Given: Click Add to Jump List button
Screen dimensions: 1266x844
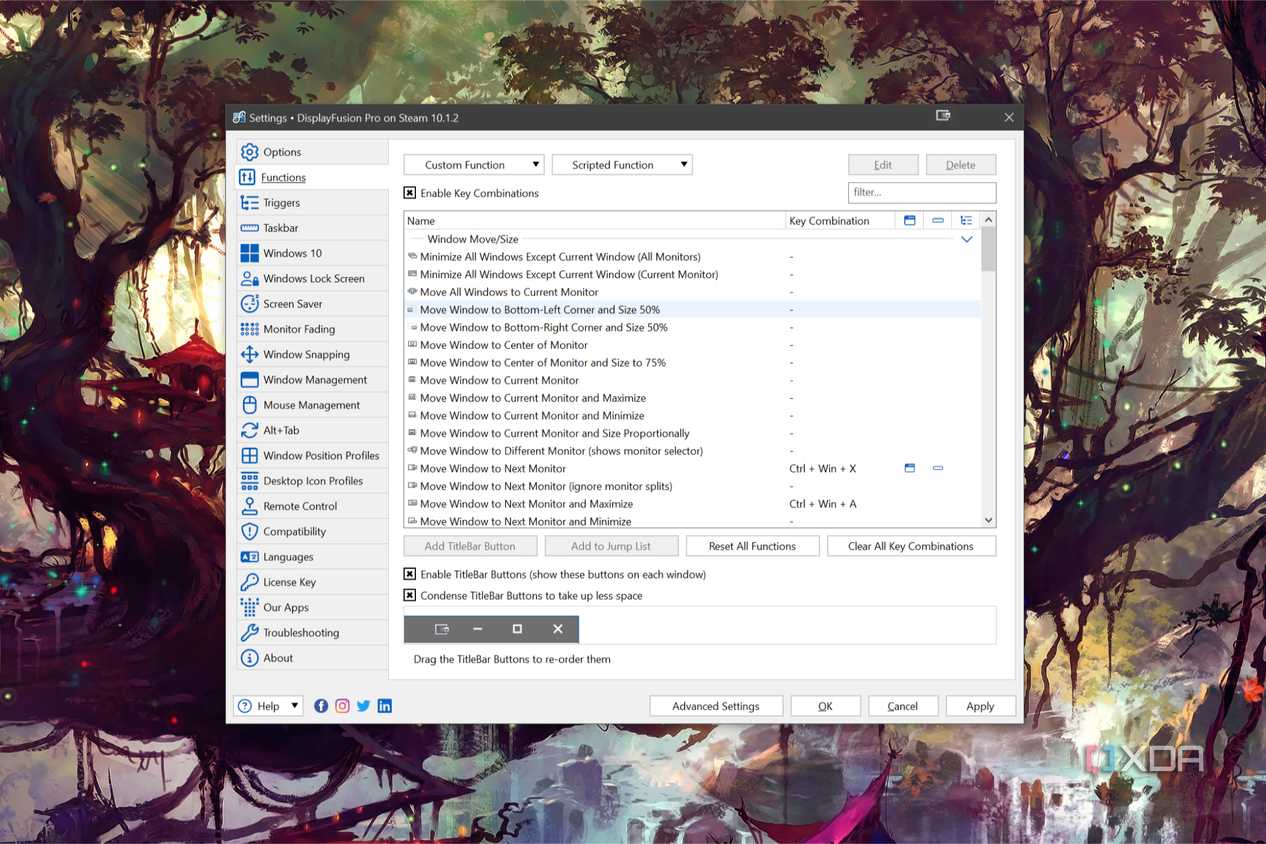Looking at the screenshot, I should click(x=611, y=546).
